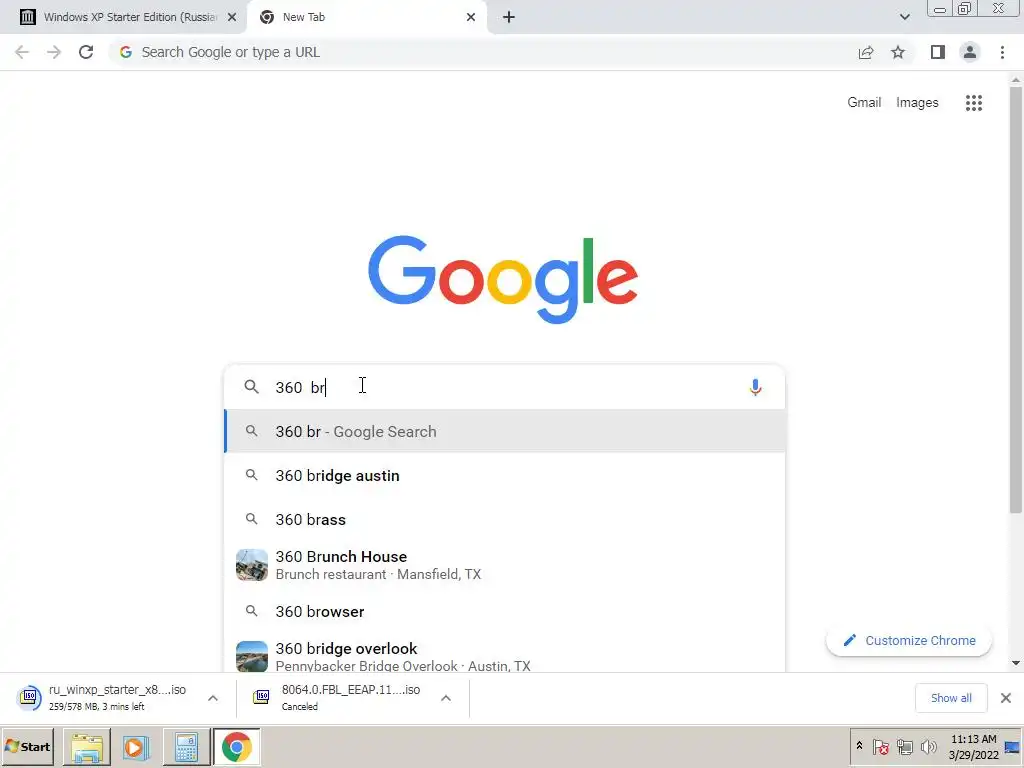1024x768 pixels.
Task: Click the Customize Chrome button
Action: pyautogui.click(x=909, y=641)
